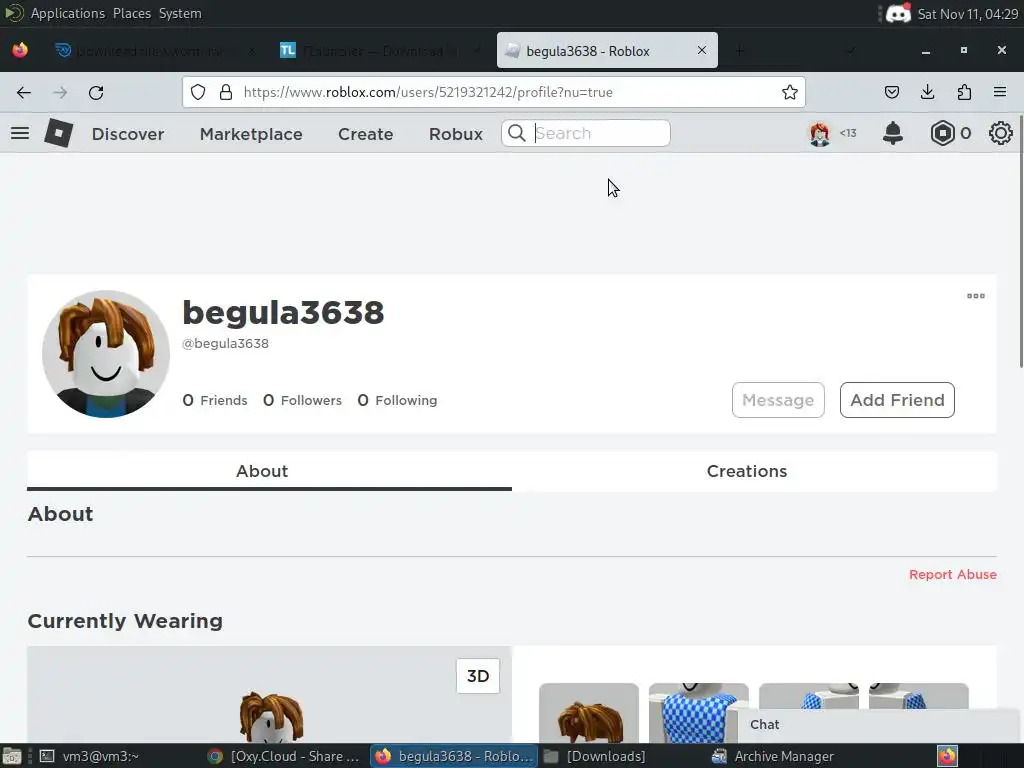Open the hair item thumbnail in Currently Wearing
This screenshot has width=1024, height=768.
(588, 712)
